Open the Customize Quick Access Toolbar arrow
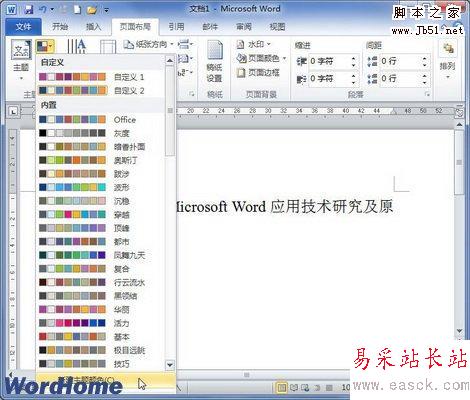This screenshot has width=470, height=400. pyautogui.click(x=106, y=10)
